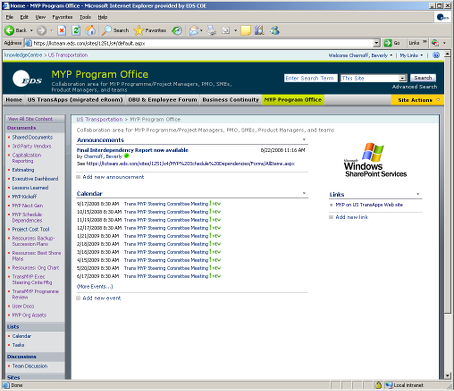The width and height of the screenshot is (454, 391).
Task: Click the EDS logo in site header
Action: [27, 79]
